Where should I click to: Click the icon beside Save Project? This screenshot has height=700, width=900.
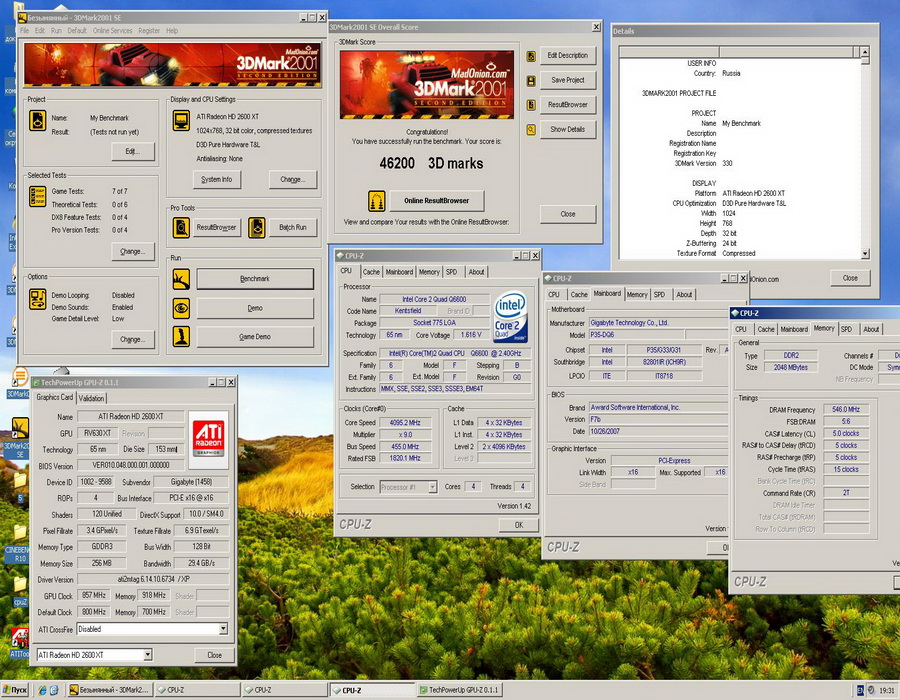tap(531, 81)
